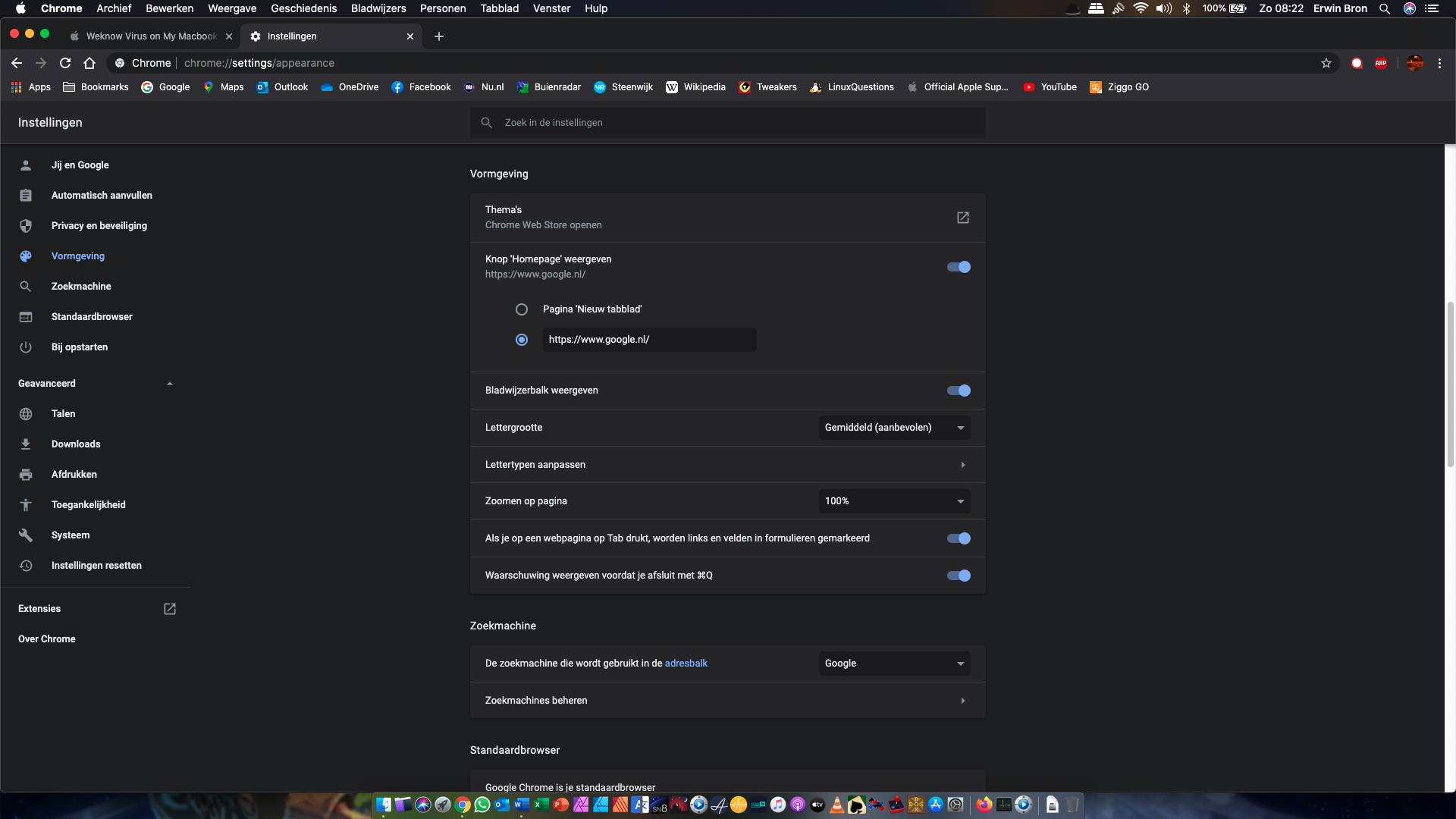Image resolution: width=1456 pixels, height=819 pixels.
Task: Open Extensies external link icon
Action: tap(170, 609)
